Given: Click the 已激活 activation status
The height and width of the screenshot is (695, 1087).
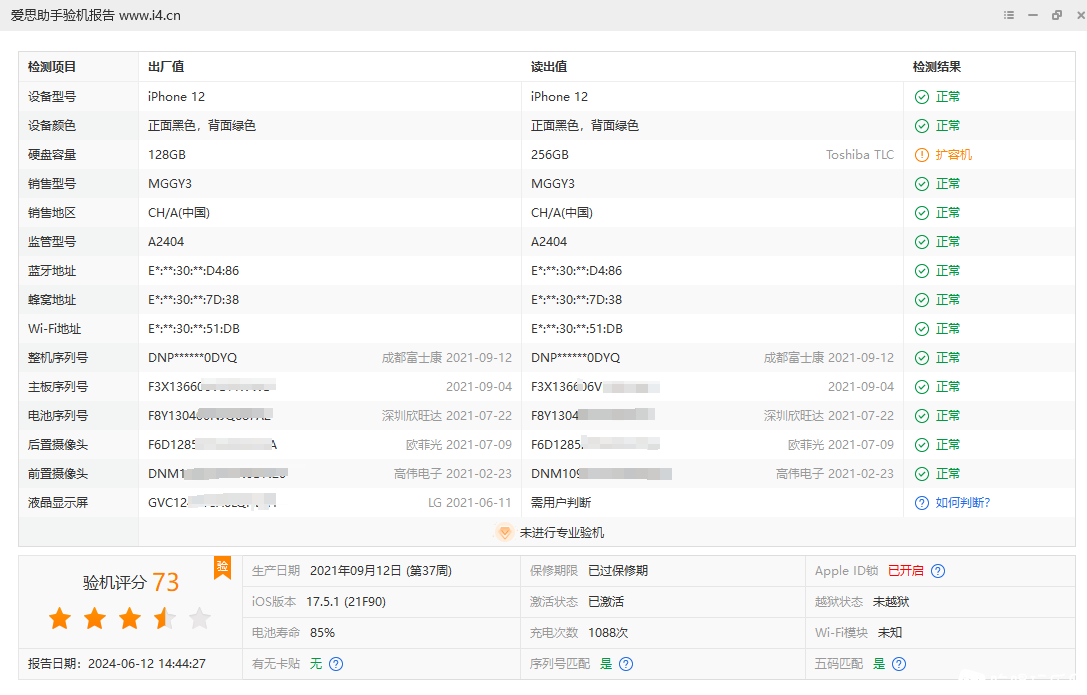Looking at the screenshot, I should pos(606,602).
